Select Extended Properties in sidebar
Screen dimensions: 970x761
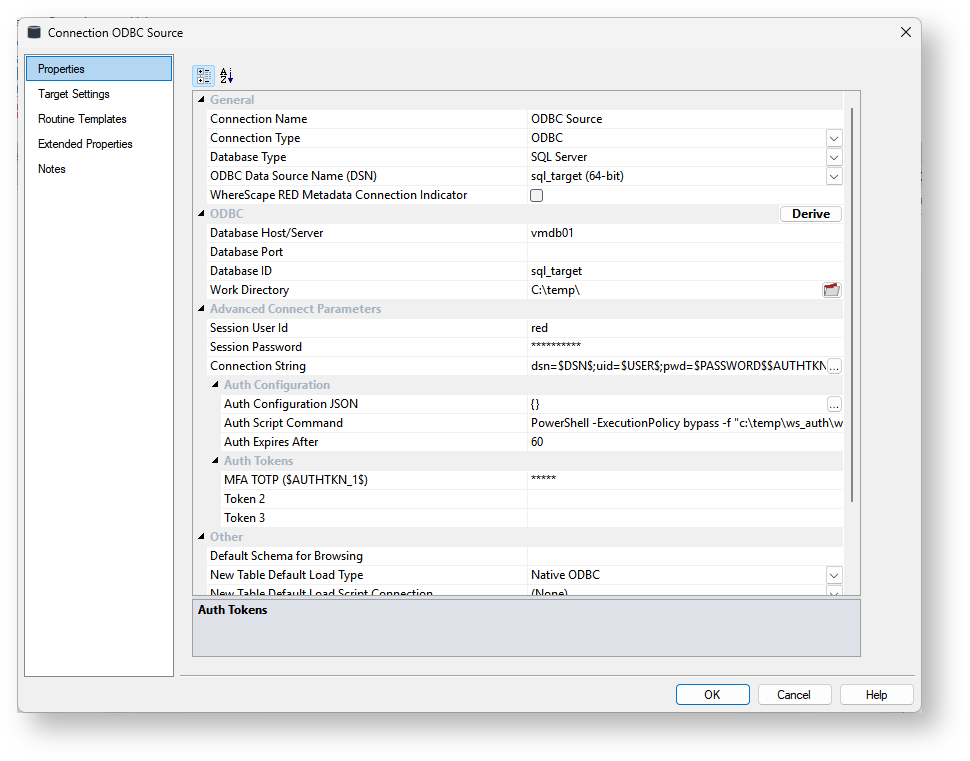tap(85, 144)
